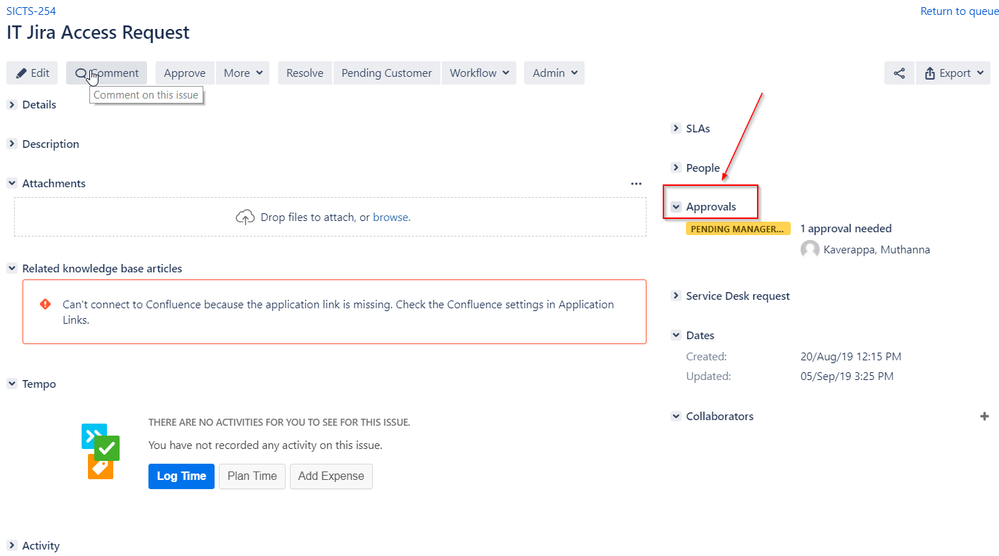
Task: Open the Workflow dropdown
Action: click(479, 73)
